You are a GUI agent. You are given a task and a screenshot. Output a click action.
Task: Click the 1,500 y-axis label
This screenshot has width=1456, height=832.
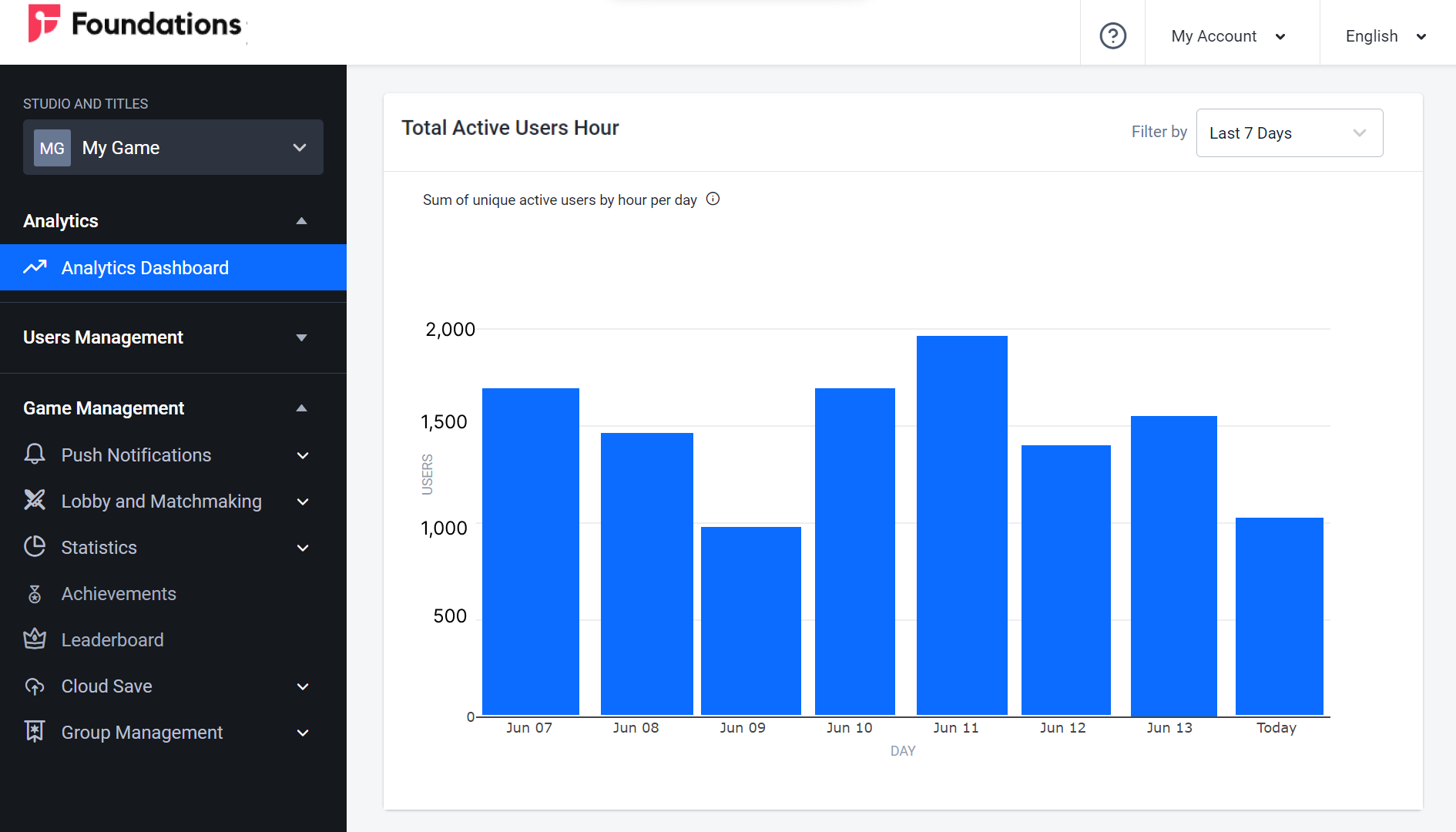444,421
